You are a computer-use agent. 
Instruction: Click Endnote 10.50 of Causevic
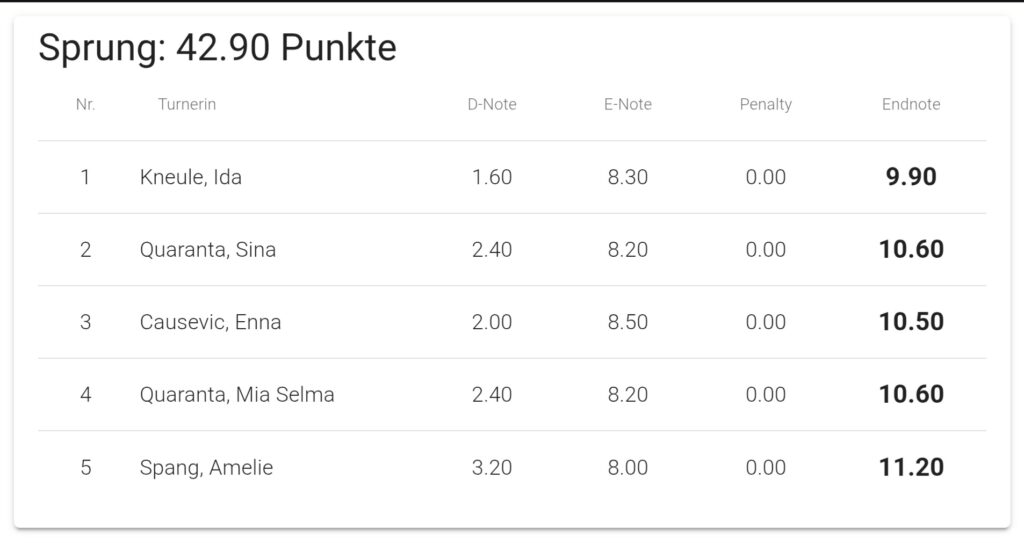(x=911, y=322)
